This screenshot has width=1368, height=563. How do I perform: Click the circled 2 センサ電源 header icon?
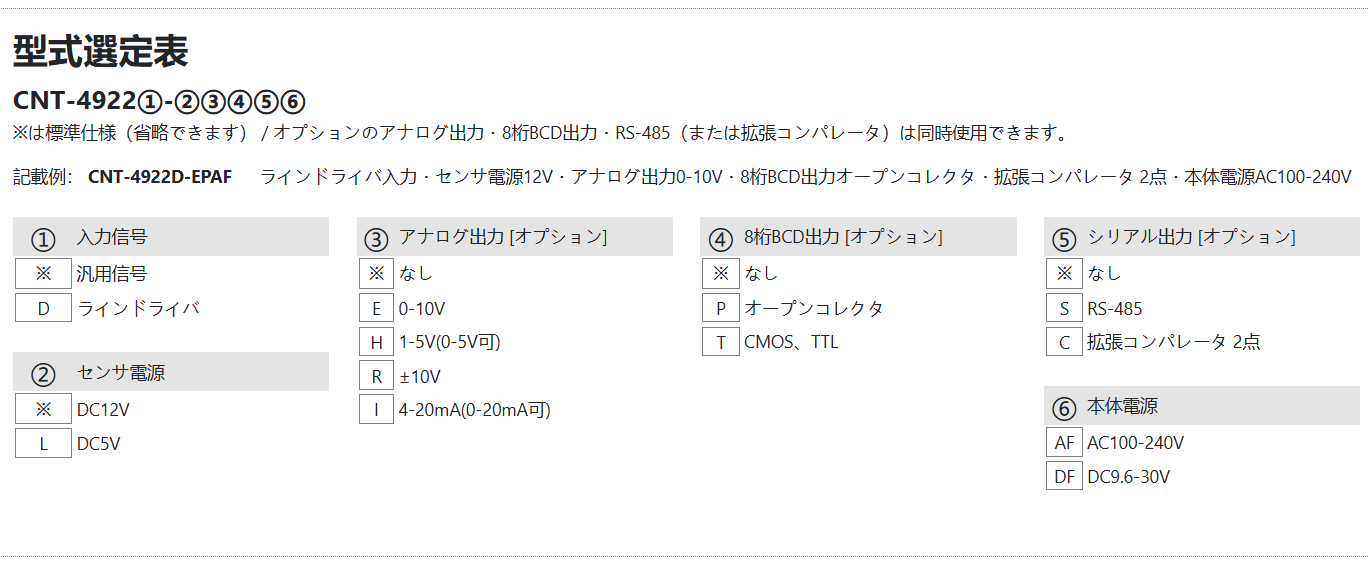pos(43,375)
